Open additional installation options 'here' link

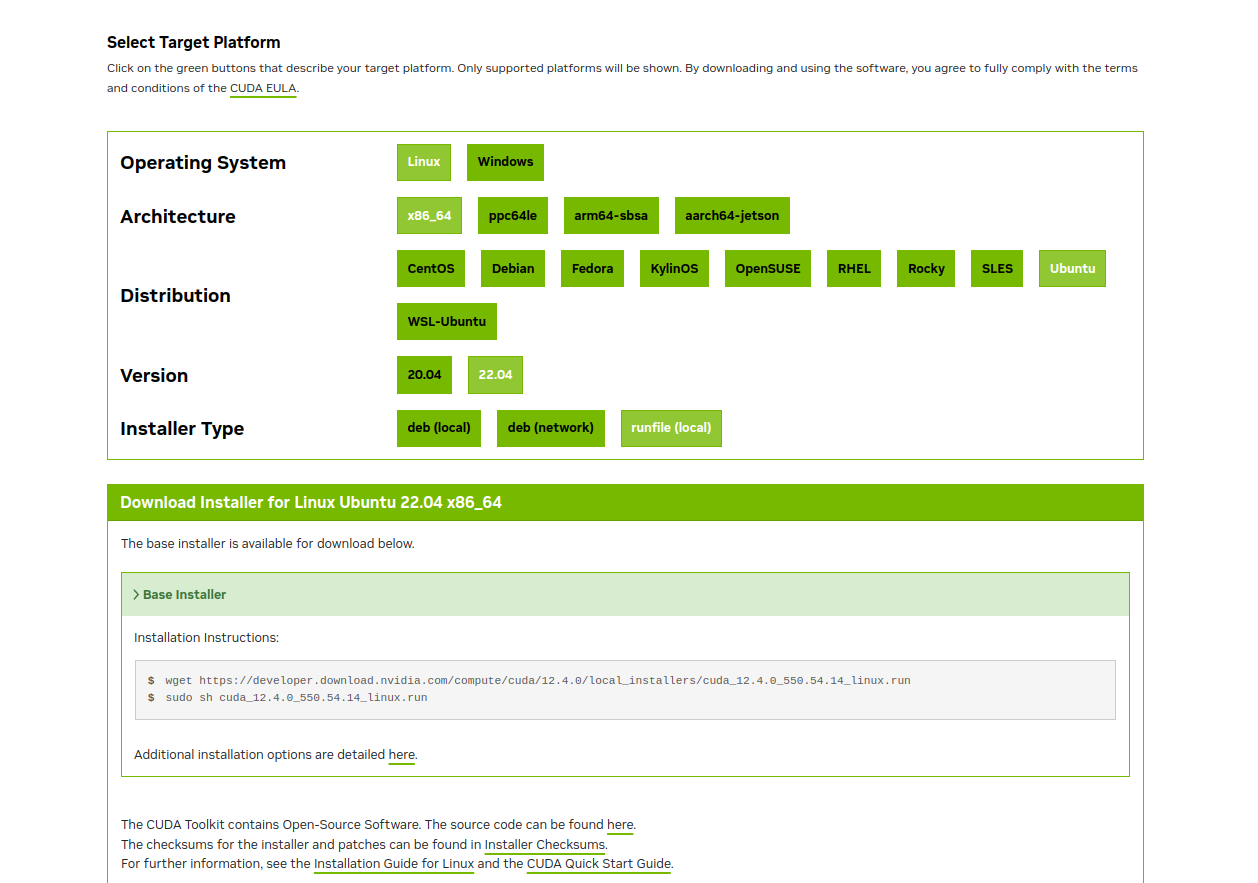click(401, 755)
